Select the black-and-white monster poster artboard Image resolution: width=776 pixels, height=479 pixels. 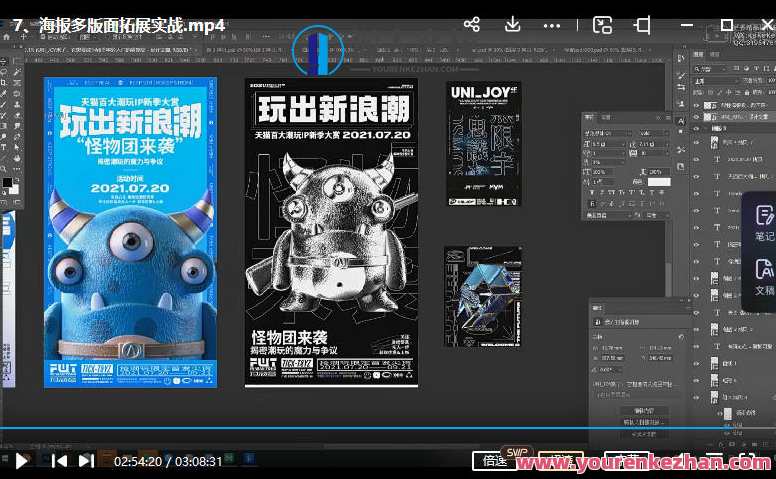tap(331, 232)
